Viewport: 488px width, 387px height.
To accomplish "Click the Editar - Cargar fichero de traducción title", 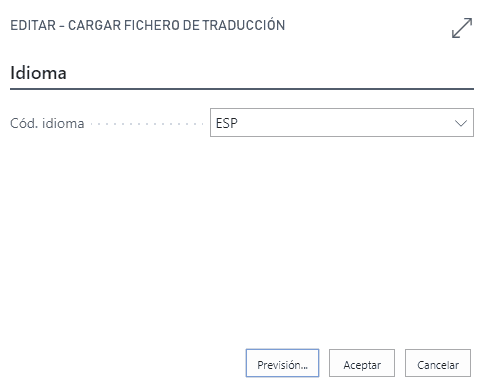I will (148, 25).
